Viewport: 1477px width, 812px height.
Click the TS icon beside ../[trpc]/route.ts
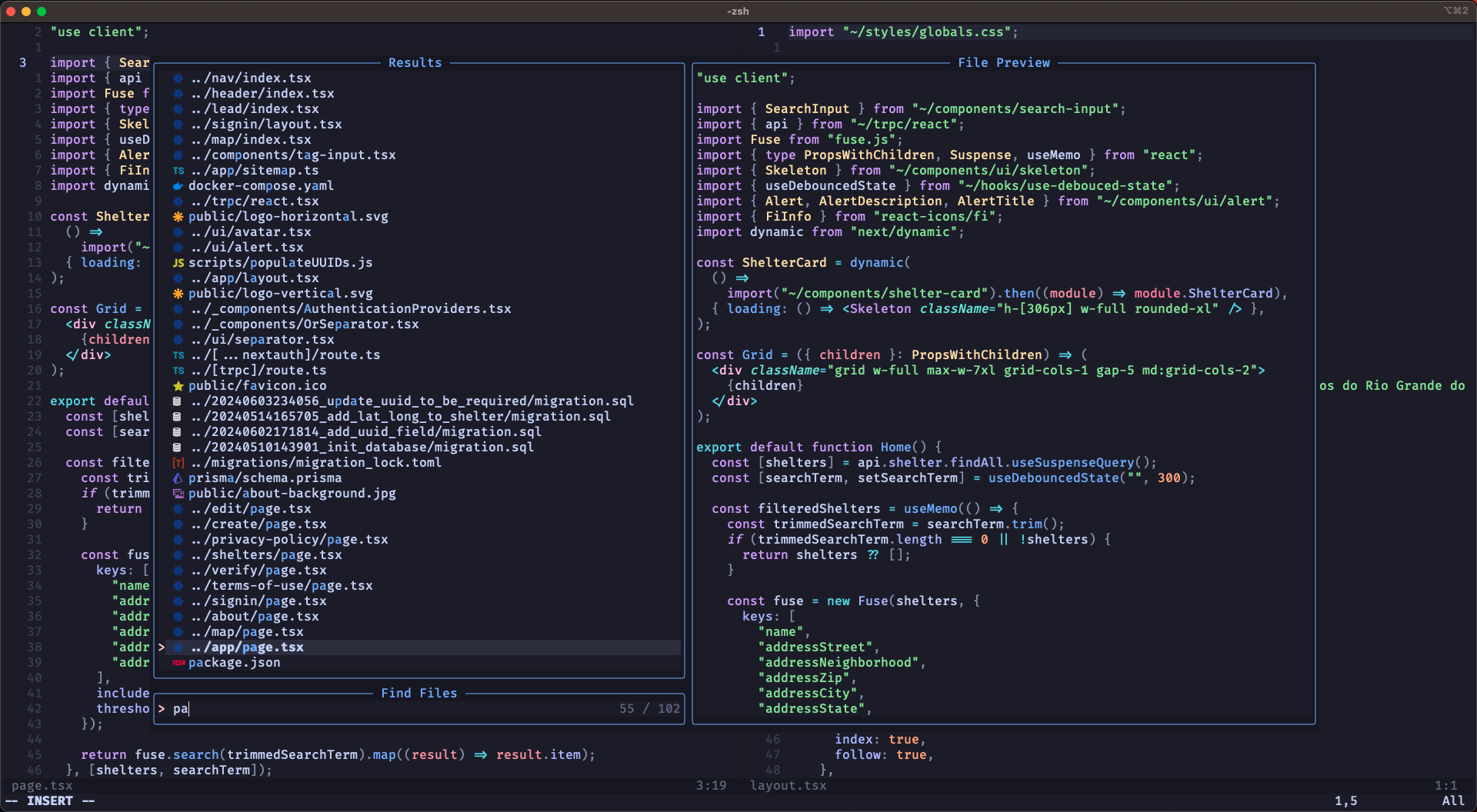(x=178, y=371)
